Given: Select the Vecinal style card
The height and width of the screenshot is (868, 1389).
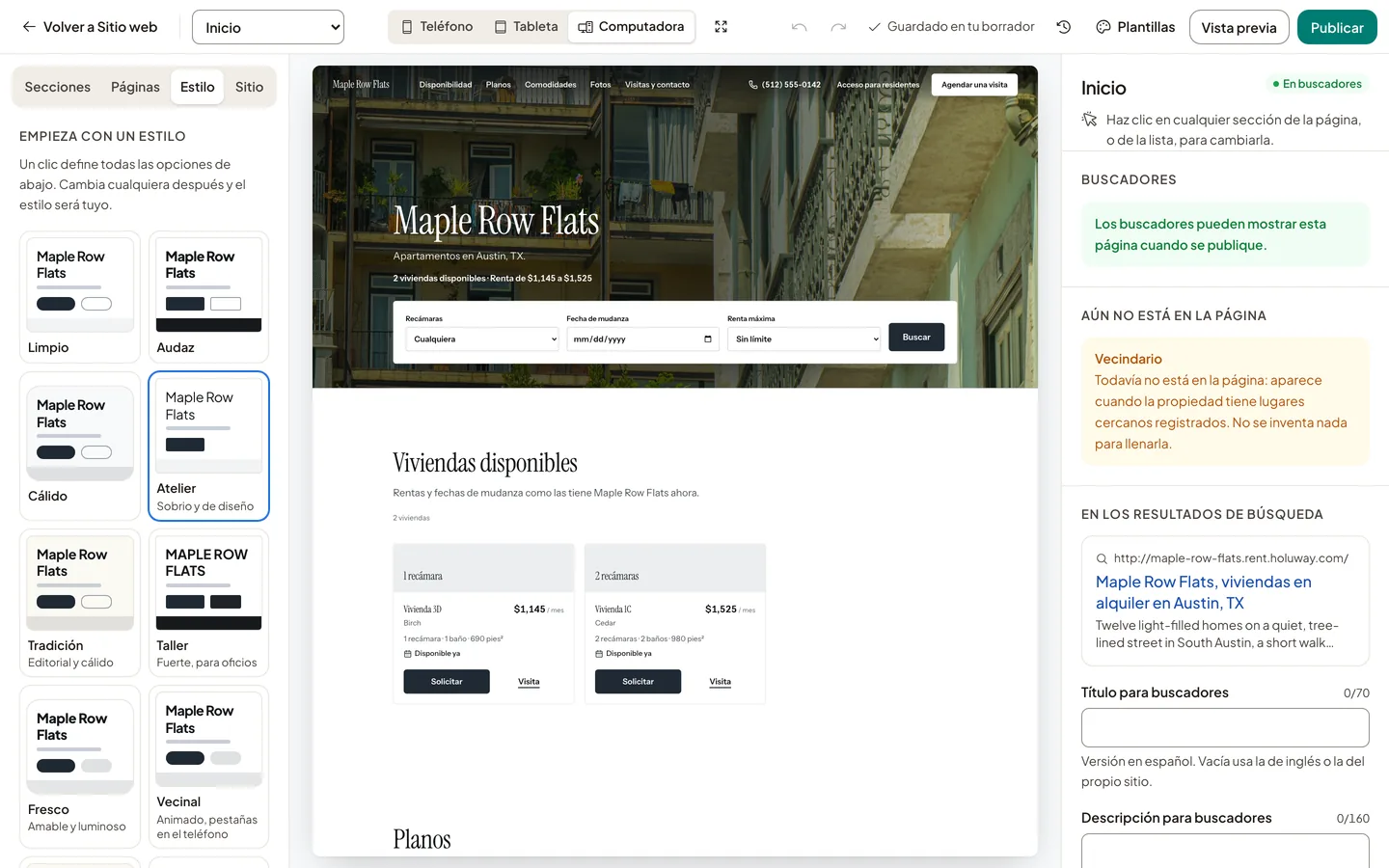Looking at the screenshot, I should click(208, 767).
